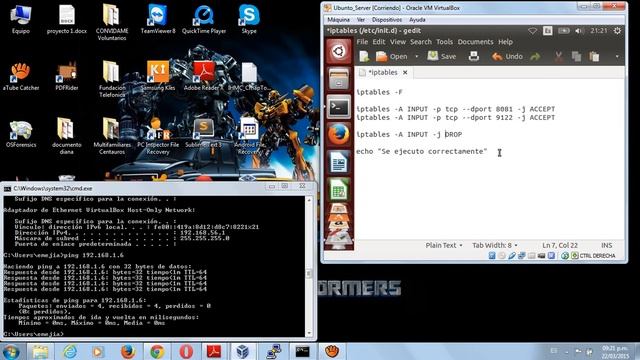This screenshot has height=360, width=640.
Task: Open Ubuntu system settings gear menu
Action: 617,31
